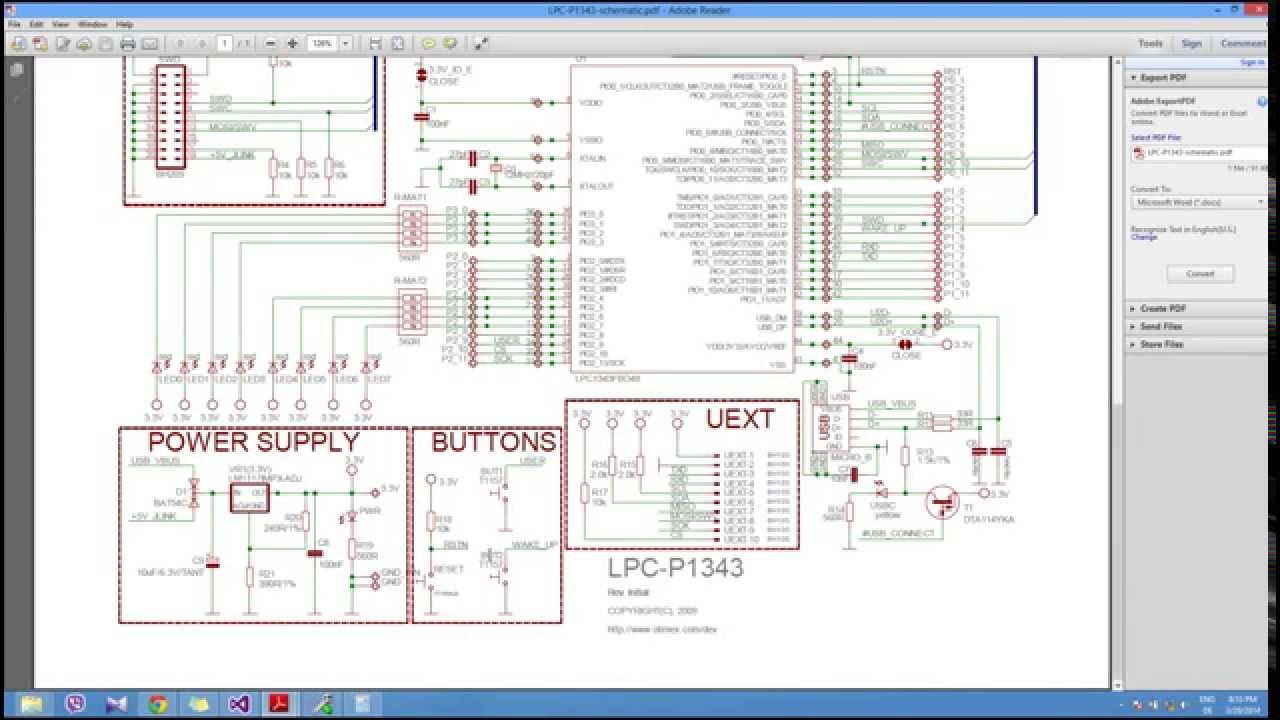Screen dimensions: 1280x720
Task: Click the Save to cloud toolbar icon
Action: pyautogui.click(x=84, y=44)
